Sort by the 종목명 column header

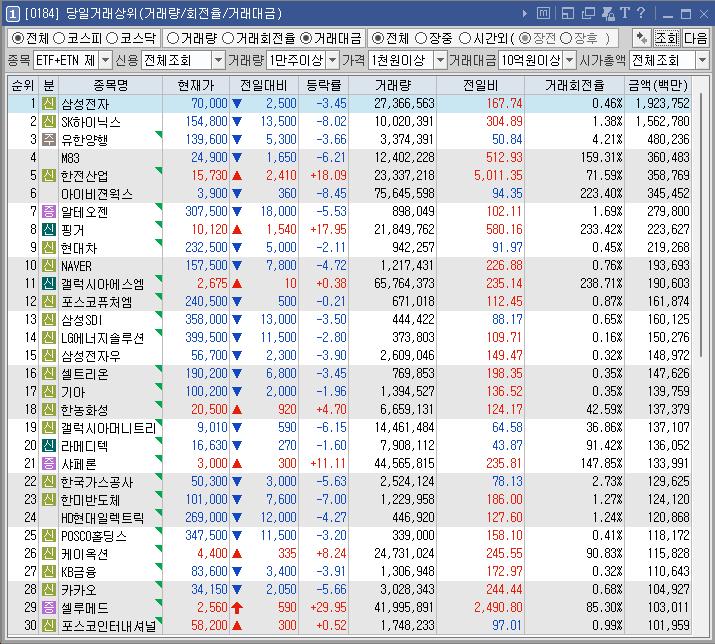pyautogui.click(x=110, y=85)
